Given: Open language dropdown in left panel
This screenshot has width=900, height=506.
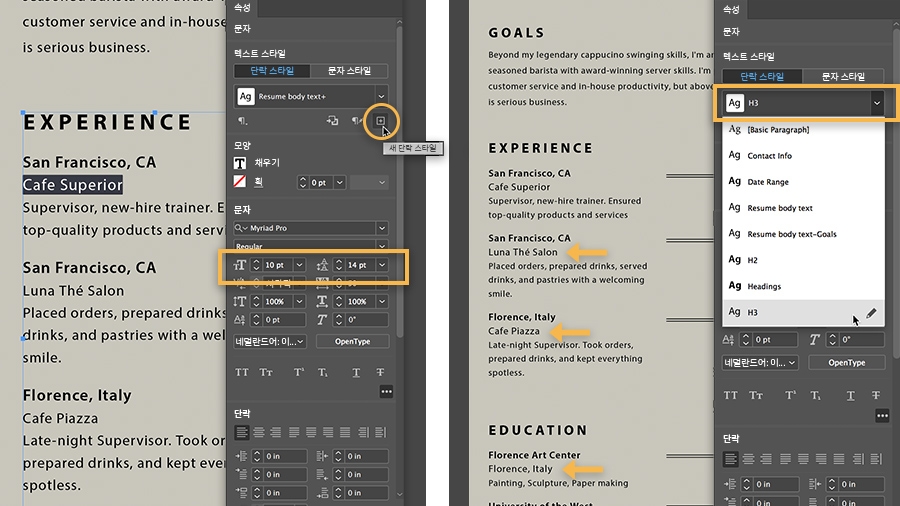Looking at the screenshot, I should pyautogui.click(x=269, y=341).
